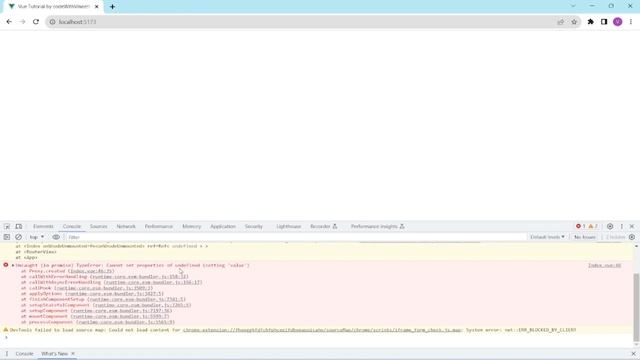The image size is (640, 360).
Task: Open the Security tab
Action: coord(253,227)
